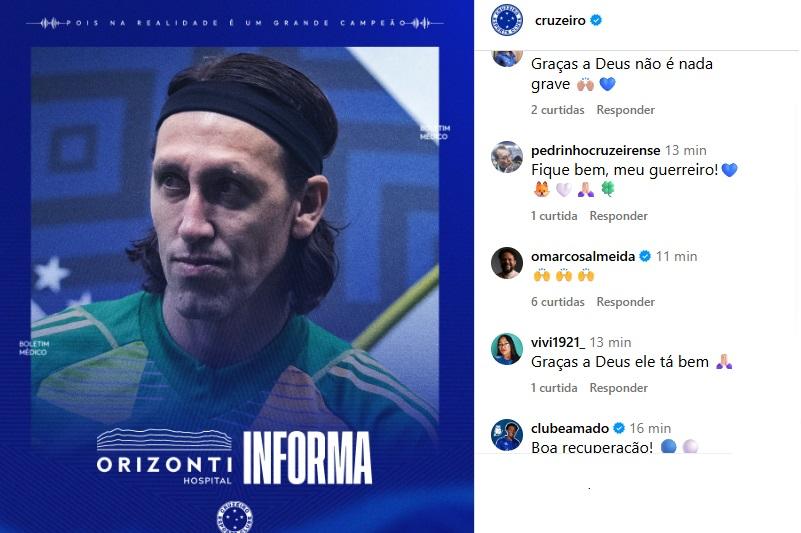Click clubeamado verified badge
This screenshot has height=533, width=801.
(619, 428)
